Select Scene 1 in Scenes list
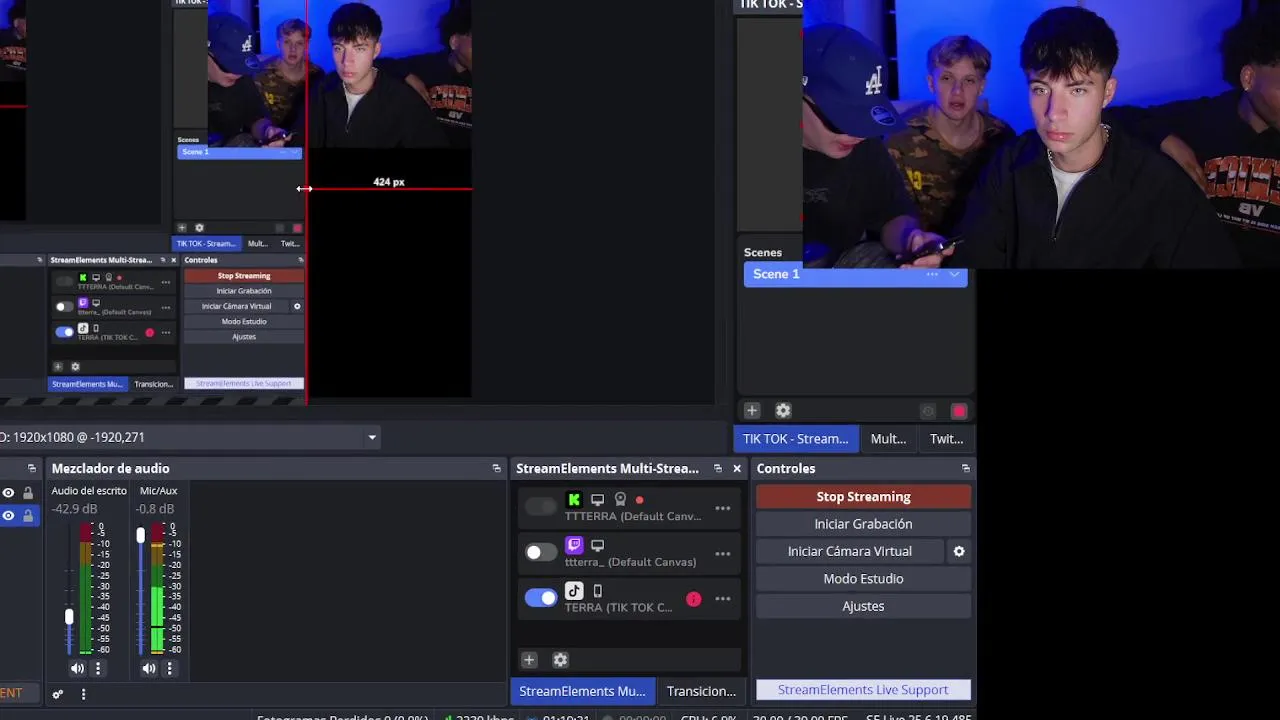 (855, 274)
